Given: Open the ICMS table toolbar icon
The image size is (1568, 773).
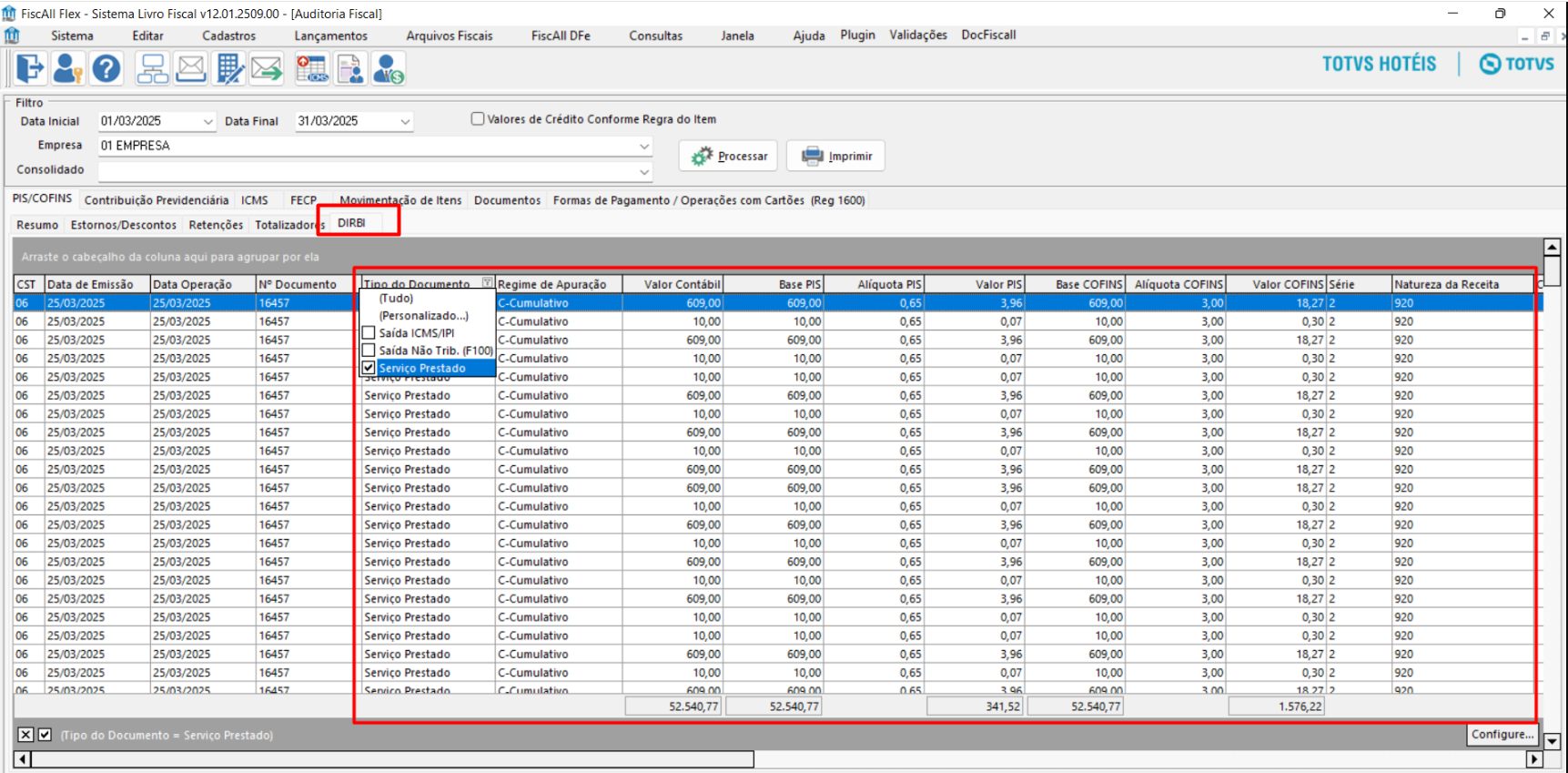Looking at the screenshot, I should [x=311, y=69].
